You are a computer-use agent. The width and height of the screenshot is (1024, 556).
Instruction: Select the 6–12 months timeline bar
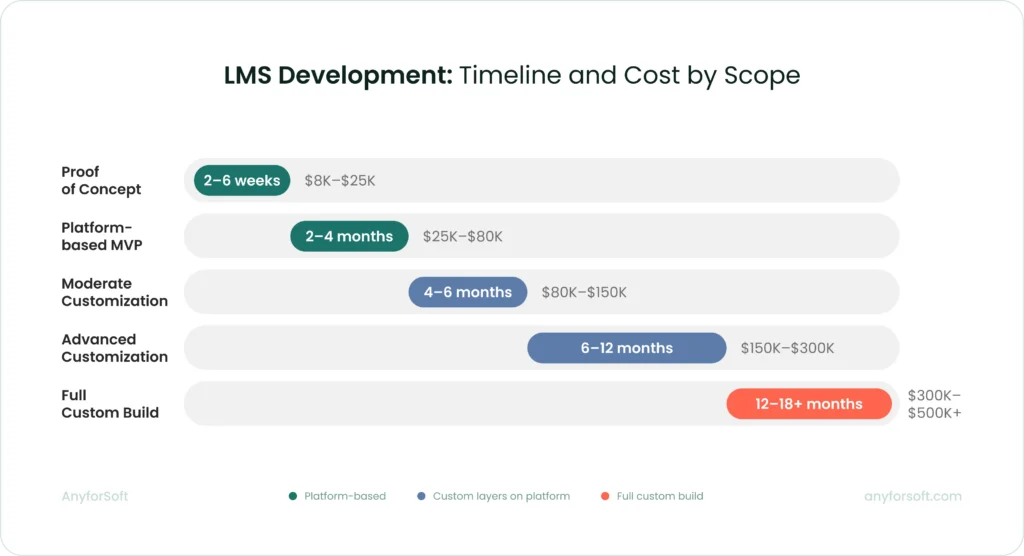pos(626,348)
